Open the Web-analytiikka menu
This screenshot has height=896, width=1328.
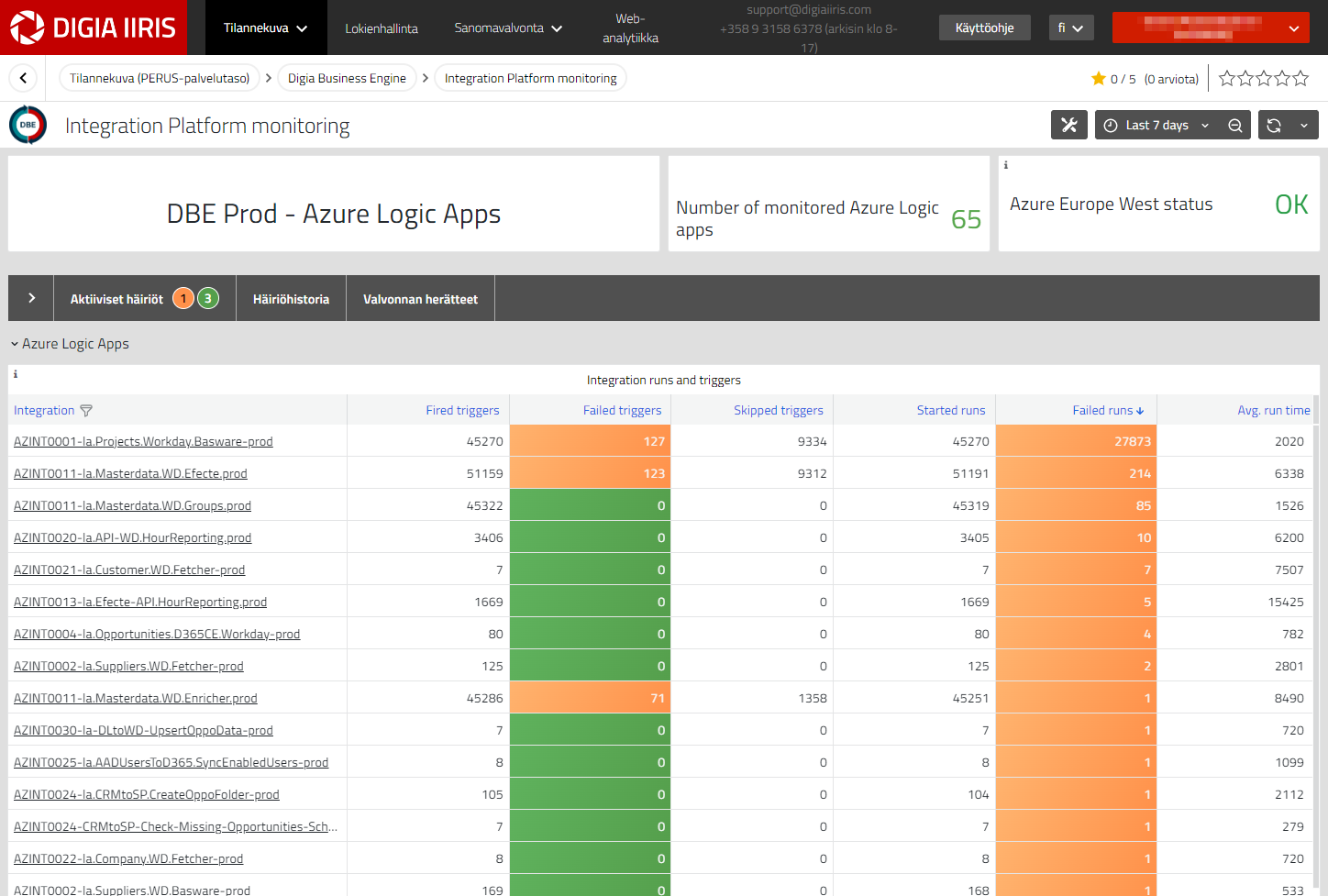(x=630, y=28)
